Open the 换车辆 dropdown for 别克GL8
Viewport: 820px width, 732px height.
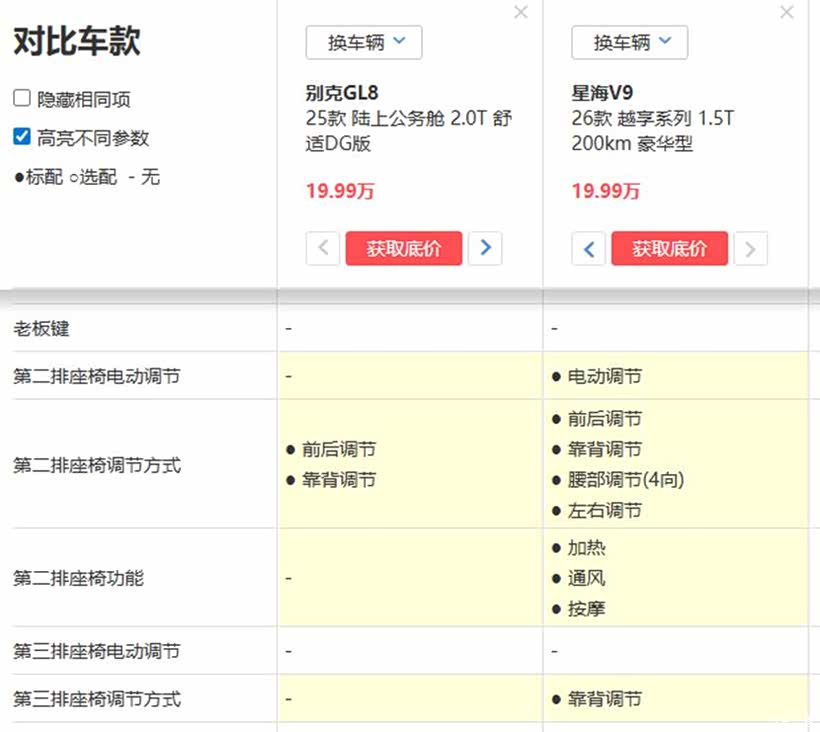coord(364,43)
